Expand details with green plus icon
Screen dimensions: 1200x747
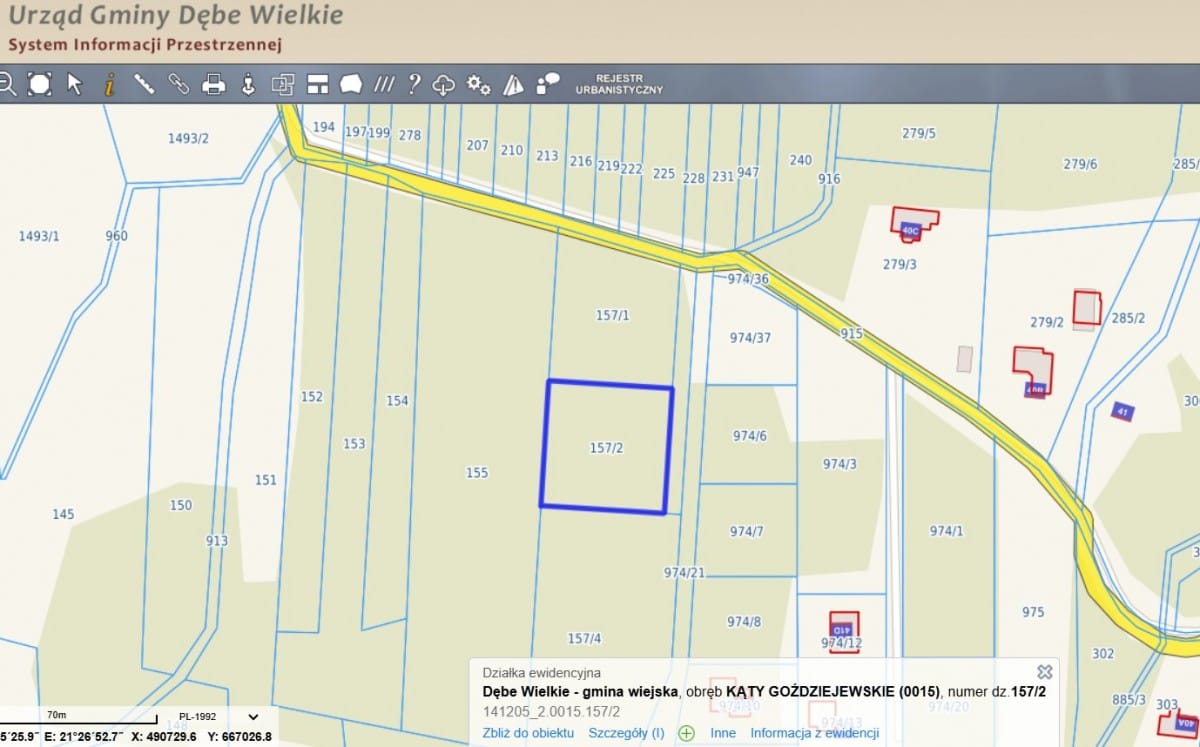[687, 733]
